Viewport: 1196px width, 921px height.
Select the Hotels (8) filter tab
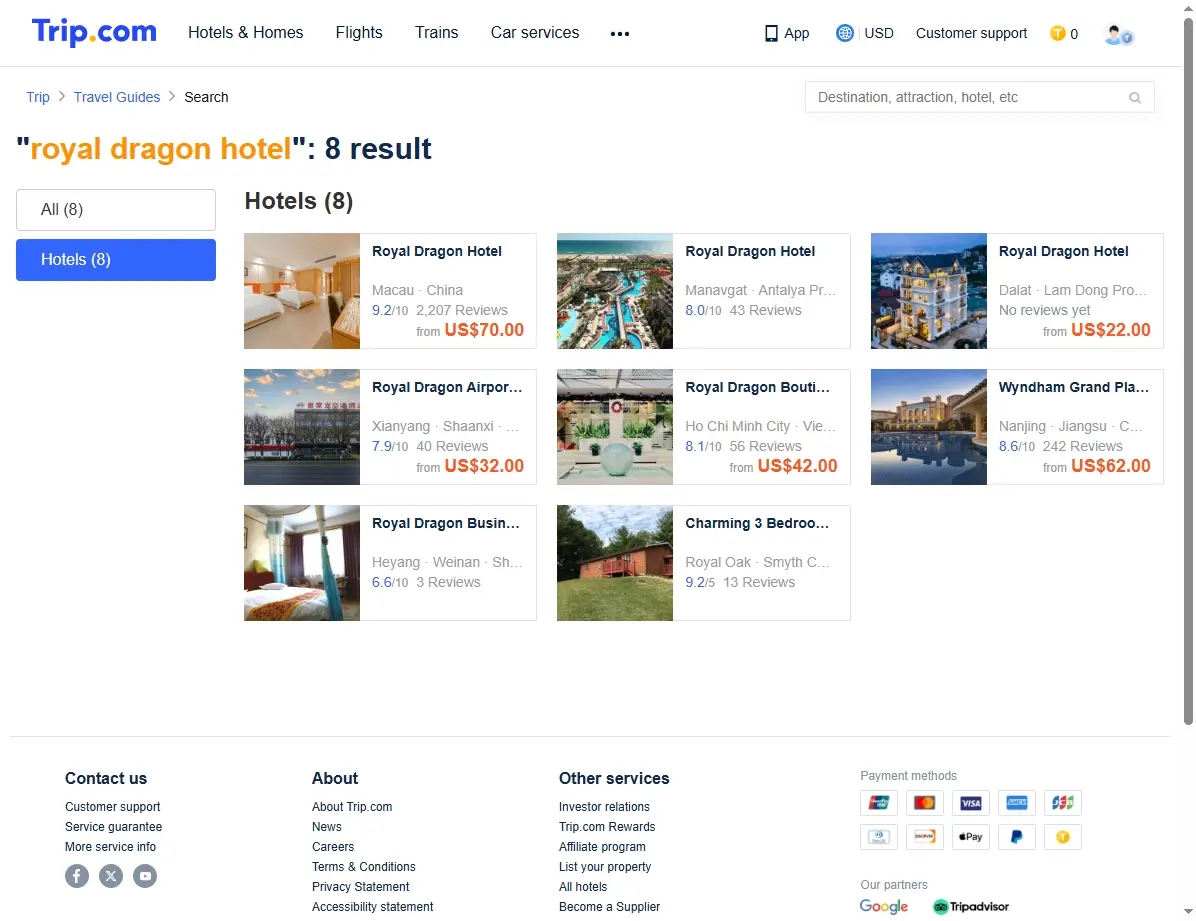(x=116, y=260)
